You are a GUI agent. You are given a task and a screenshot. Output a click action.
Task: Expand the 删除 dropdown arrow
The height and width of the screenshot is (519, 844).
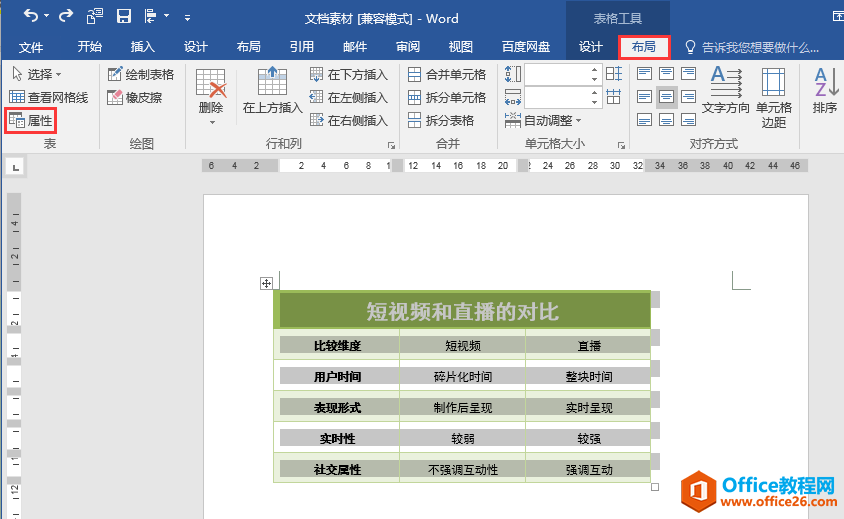[212, 123]
